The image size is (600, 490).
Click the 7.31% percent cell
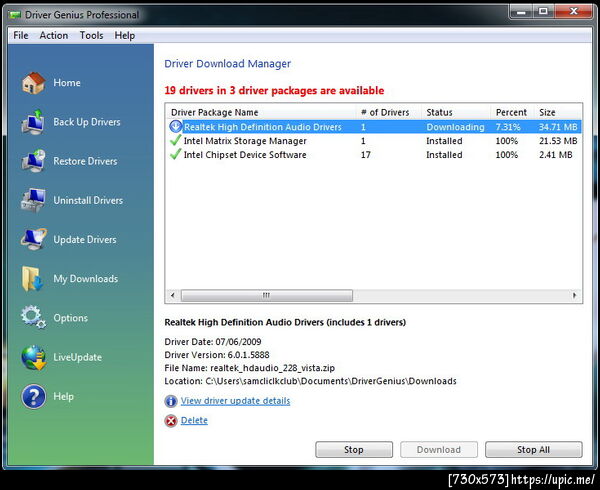click(508, 127)
